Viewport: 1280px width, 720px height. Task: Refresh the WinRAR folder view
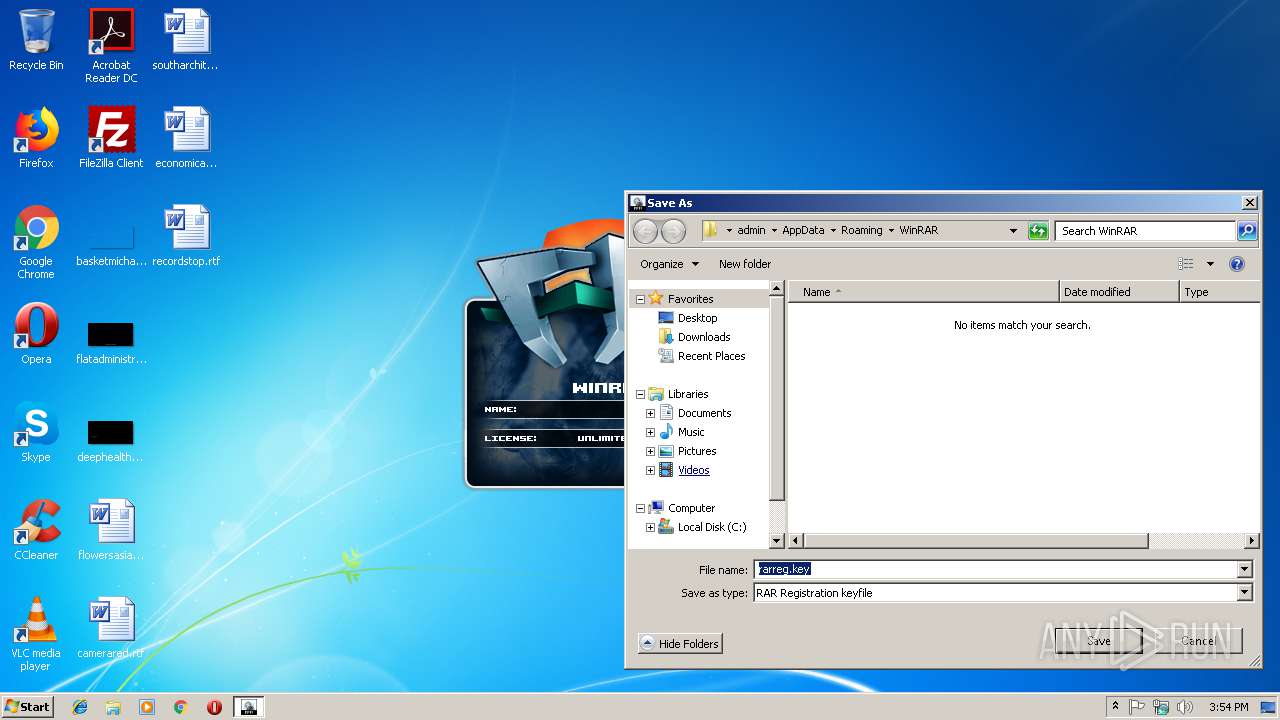point(1038,231)
